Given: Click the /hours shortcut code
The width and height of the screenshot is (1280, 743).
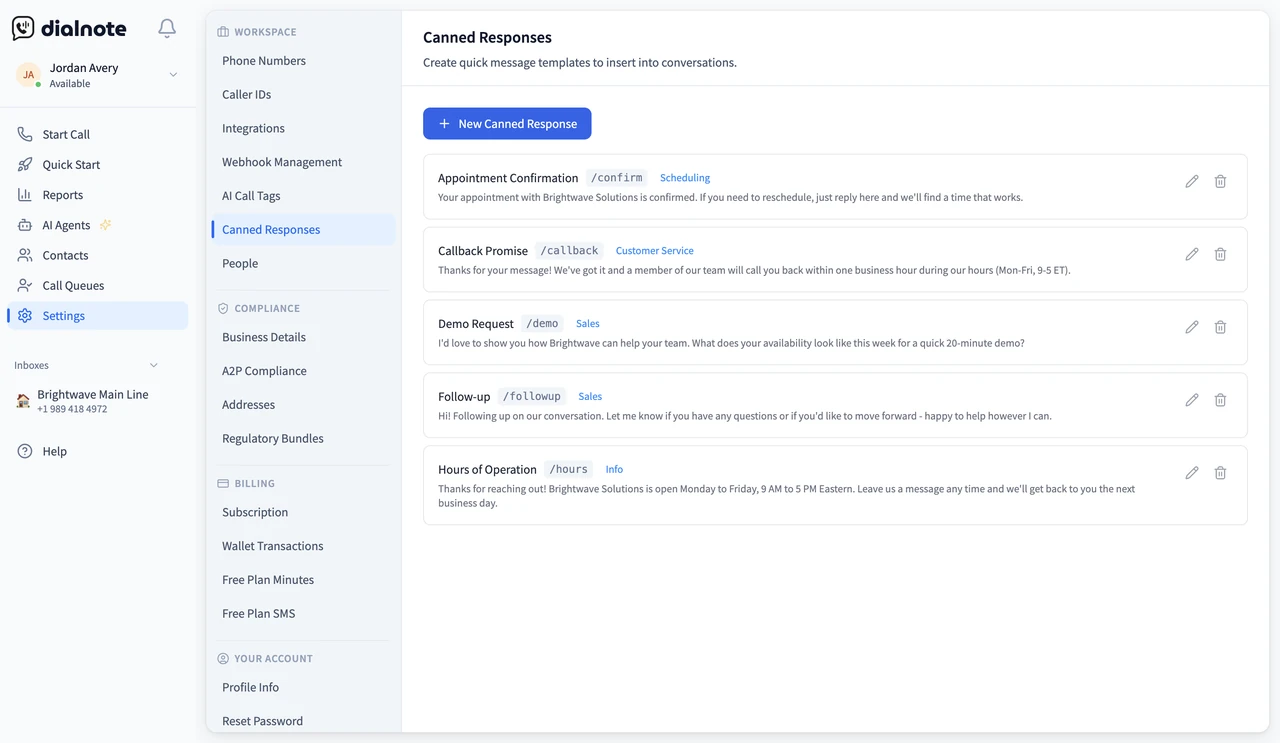Looking at the screenshot, I should pyautogui.click(x=568, y=469).
